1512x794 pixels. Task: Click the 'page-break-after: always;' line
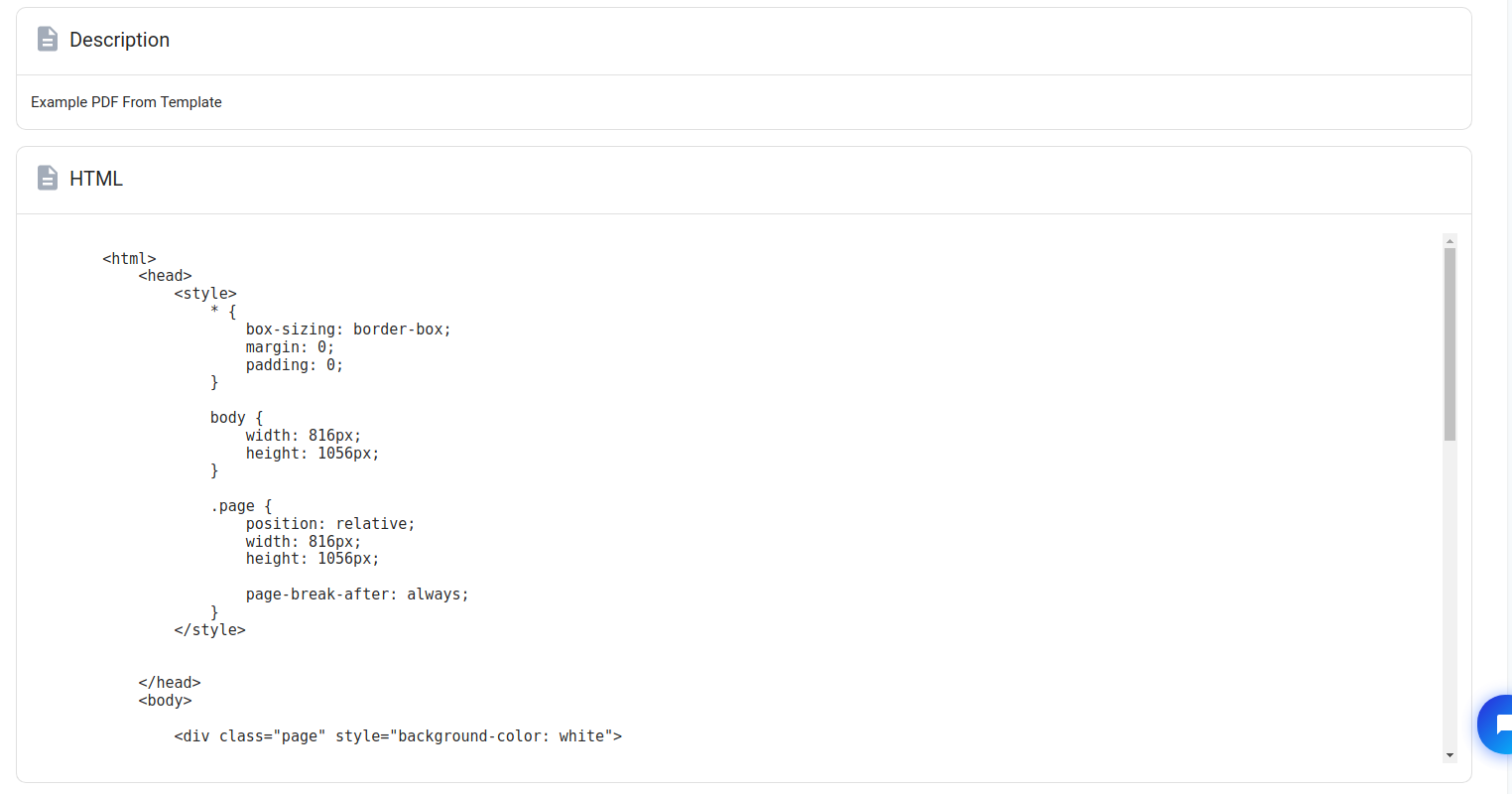[357, 595]
